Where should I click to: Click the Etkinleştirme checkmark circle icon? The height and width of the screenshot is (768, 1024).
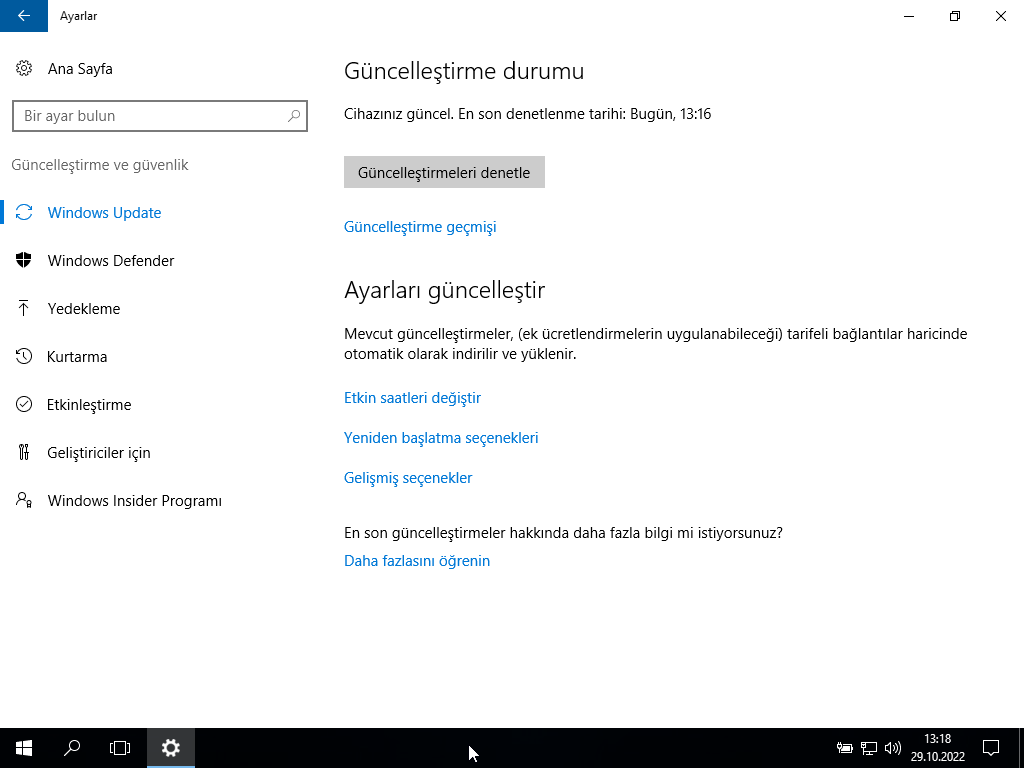24,404
